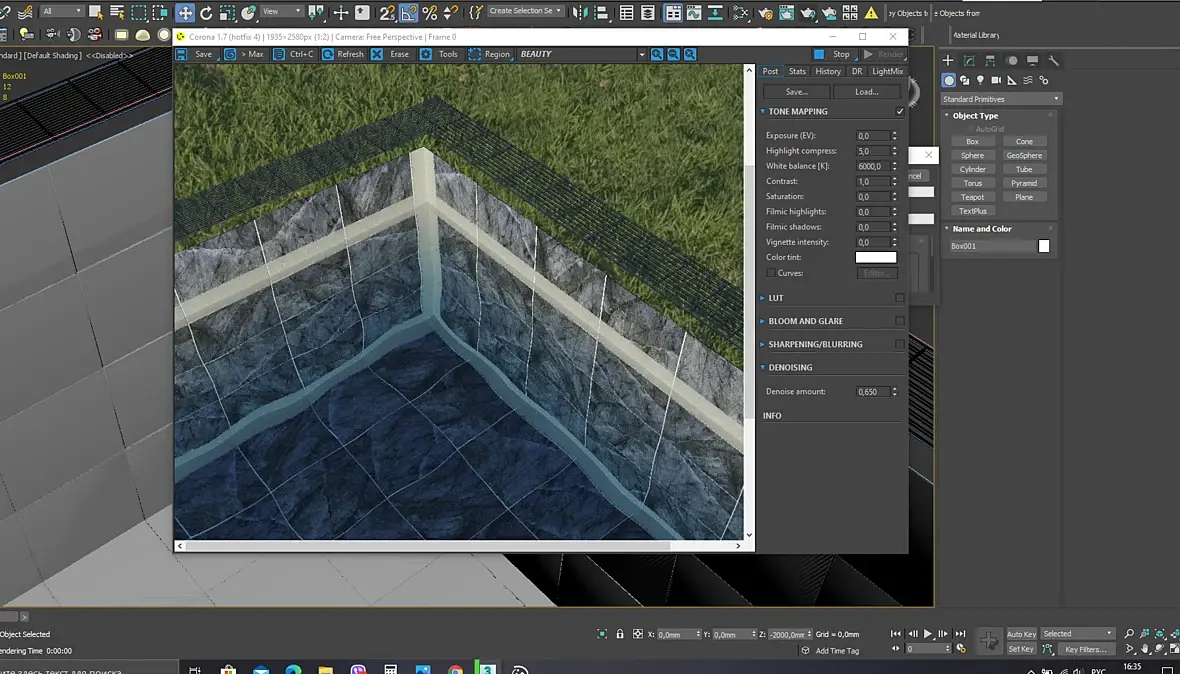Toggle Angle Snap in main toolbar
The image size is (1180, 674).
point(409,12)
